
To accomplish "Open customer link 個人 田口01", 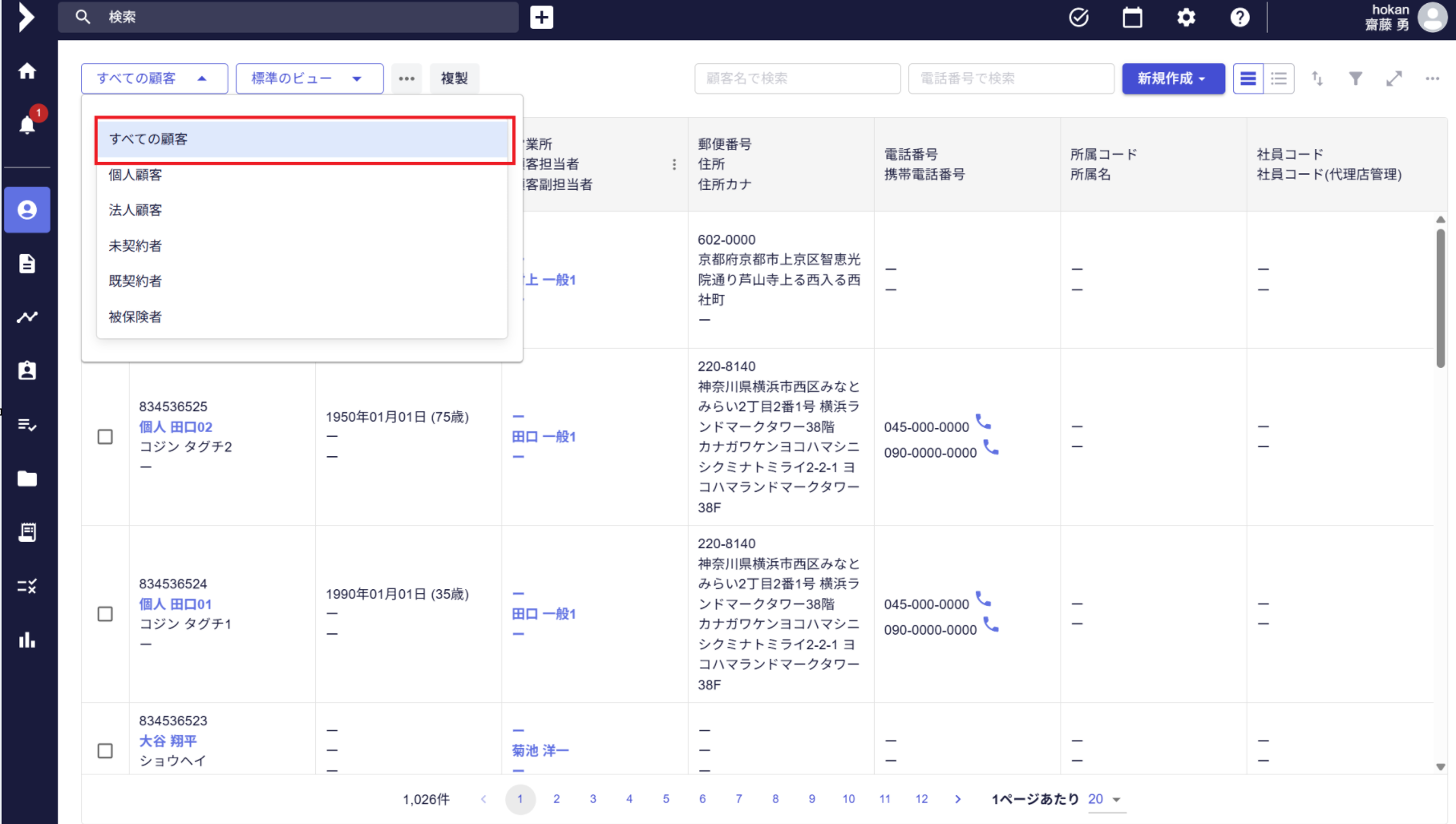I will 176,604.
